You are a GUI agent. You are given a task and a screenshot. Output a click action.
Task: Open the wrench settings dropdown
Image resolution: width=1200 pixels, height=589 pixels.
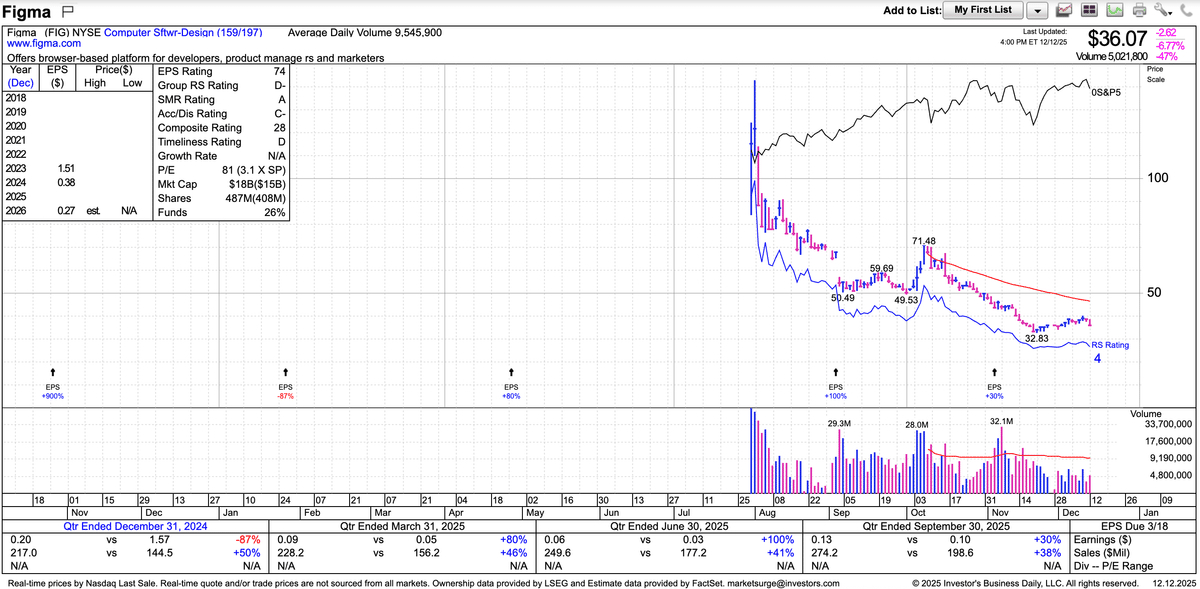click(x=1161, y=10)
